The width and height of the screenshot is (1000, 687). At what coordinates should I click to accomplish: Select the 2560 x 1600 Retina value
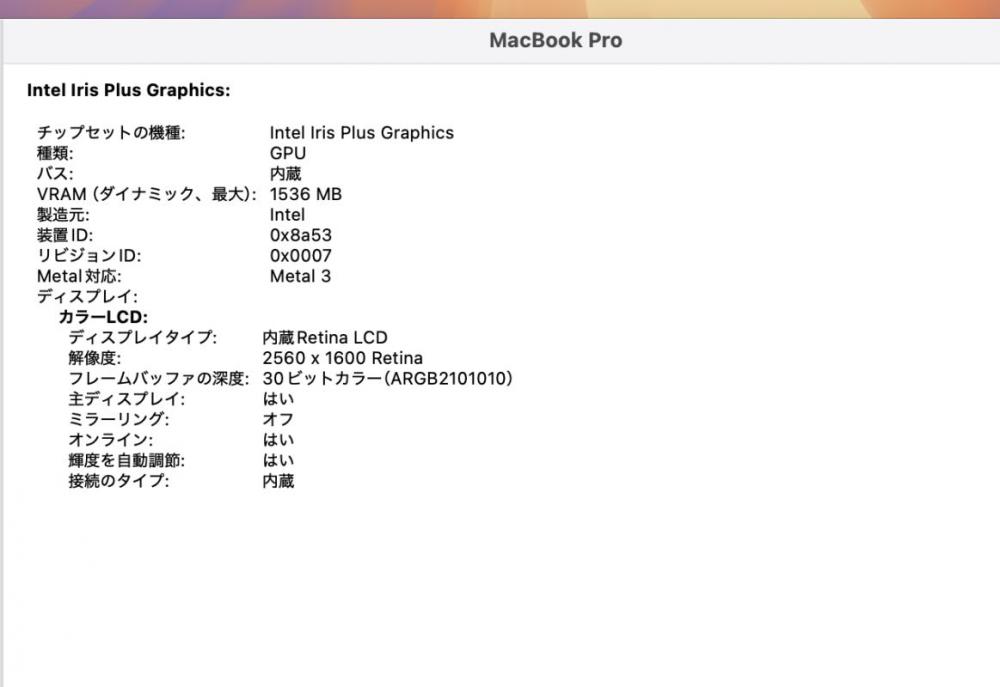(342, 358)
